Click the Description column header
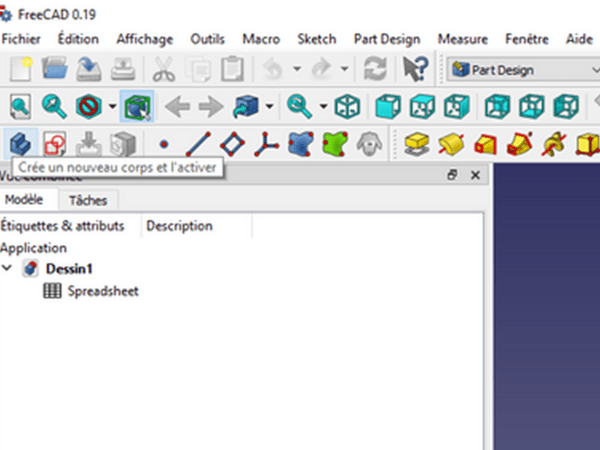 (179, 226)
